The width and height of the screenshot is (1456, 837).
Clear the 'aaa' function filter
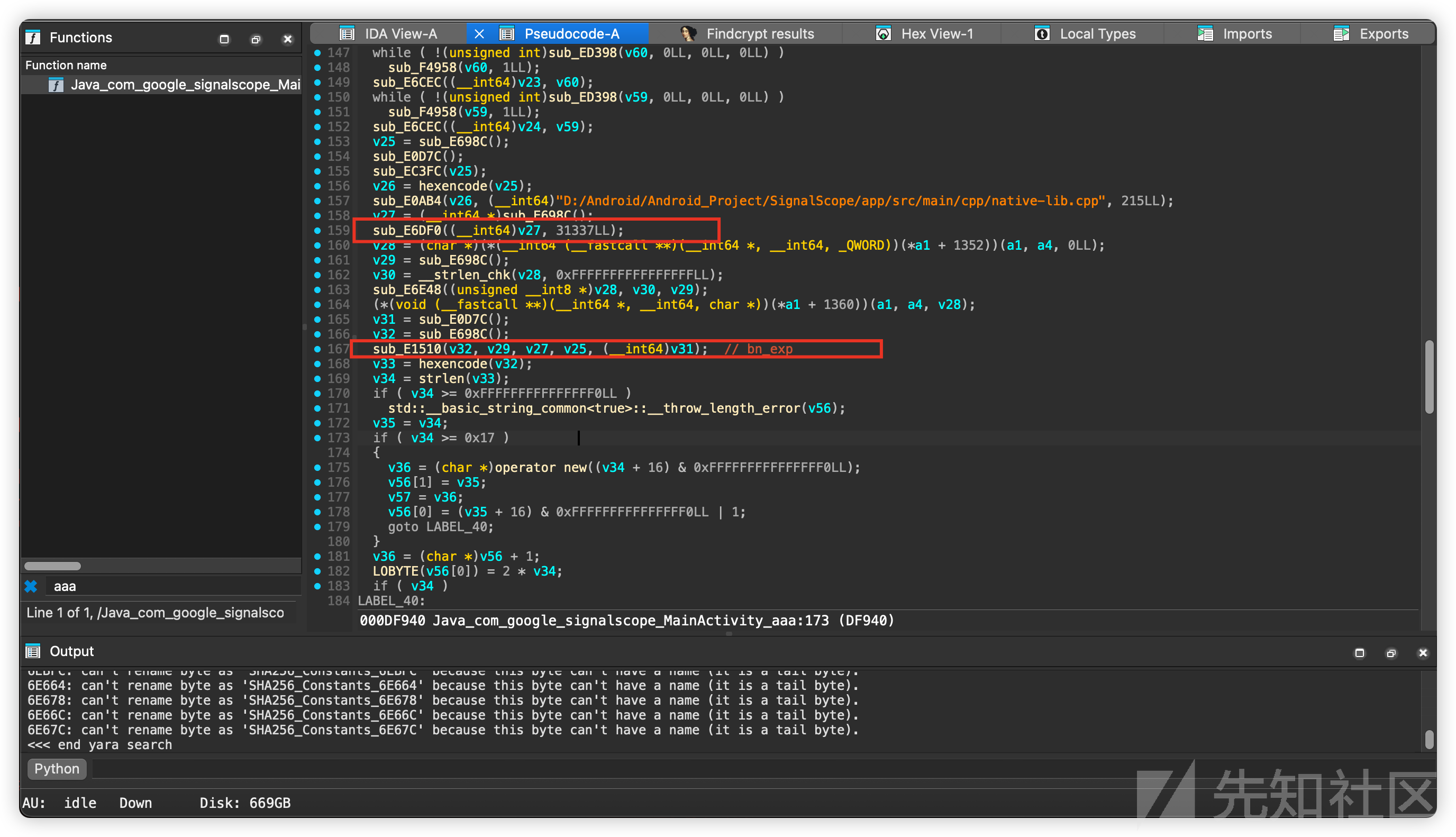(x=31, y=586)
